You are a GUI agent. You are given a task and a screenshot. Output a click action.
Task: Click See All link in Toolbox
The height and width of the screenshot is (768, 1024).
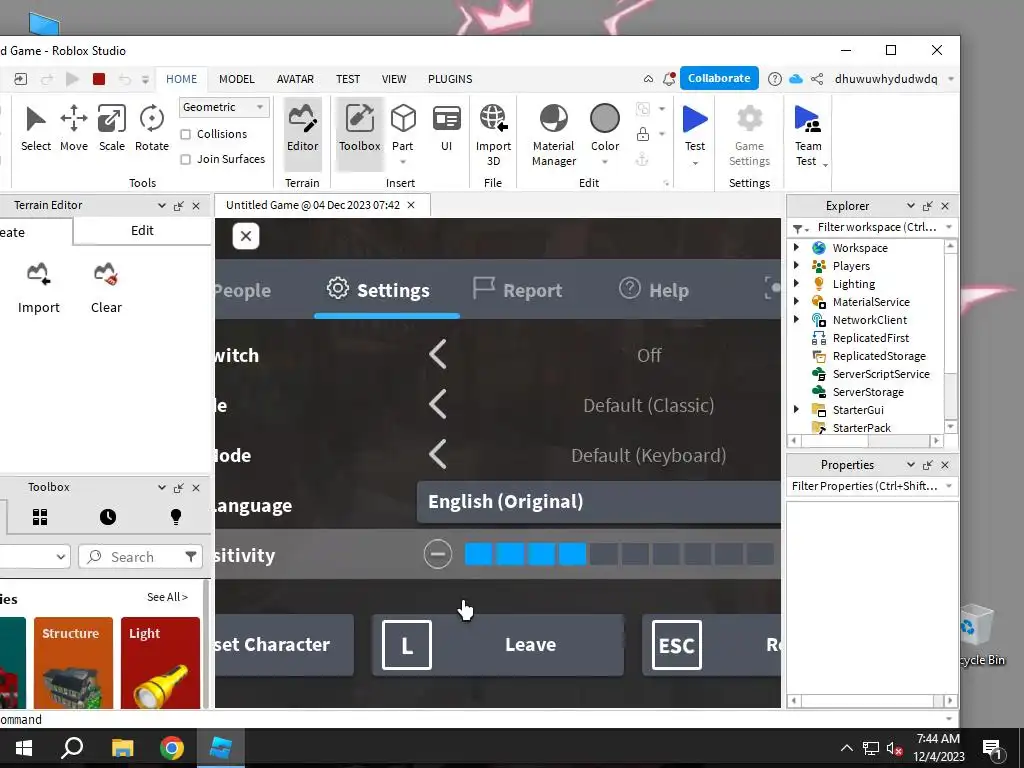point(167,597)
